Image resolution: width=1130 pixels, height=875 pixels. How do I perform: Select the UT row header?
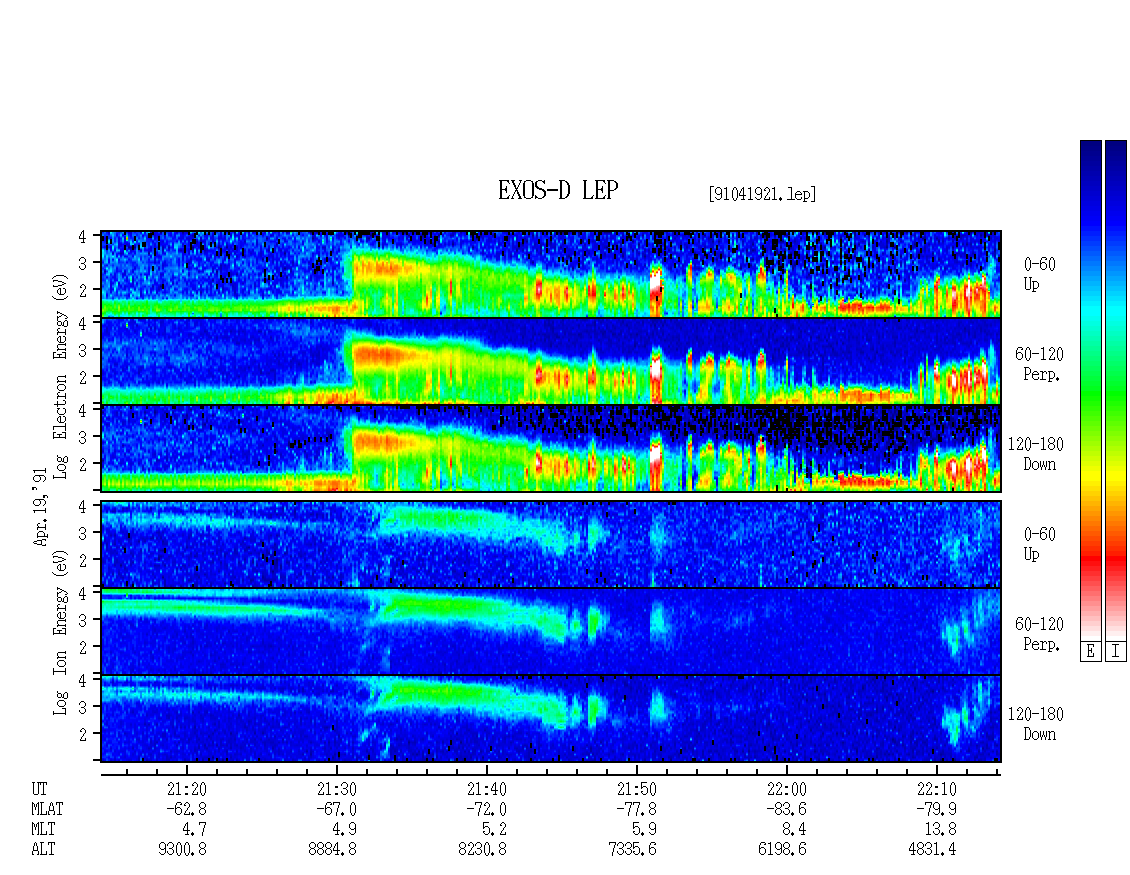[x=40, y=789]
